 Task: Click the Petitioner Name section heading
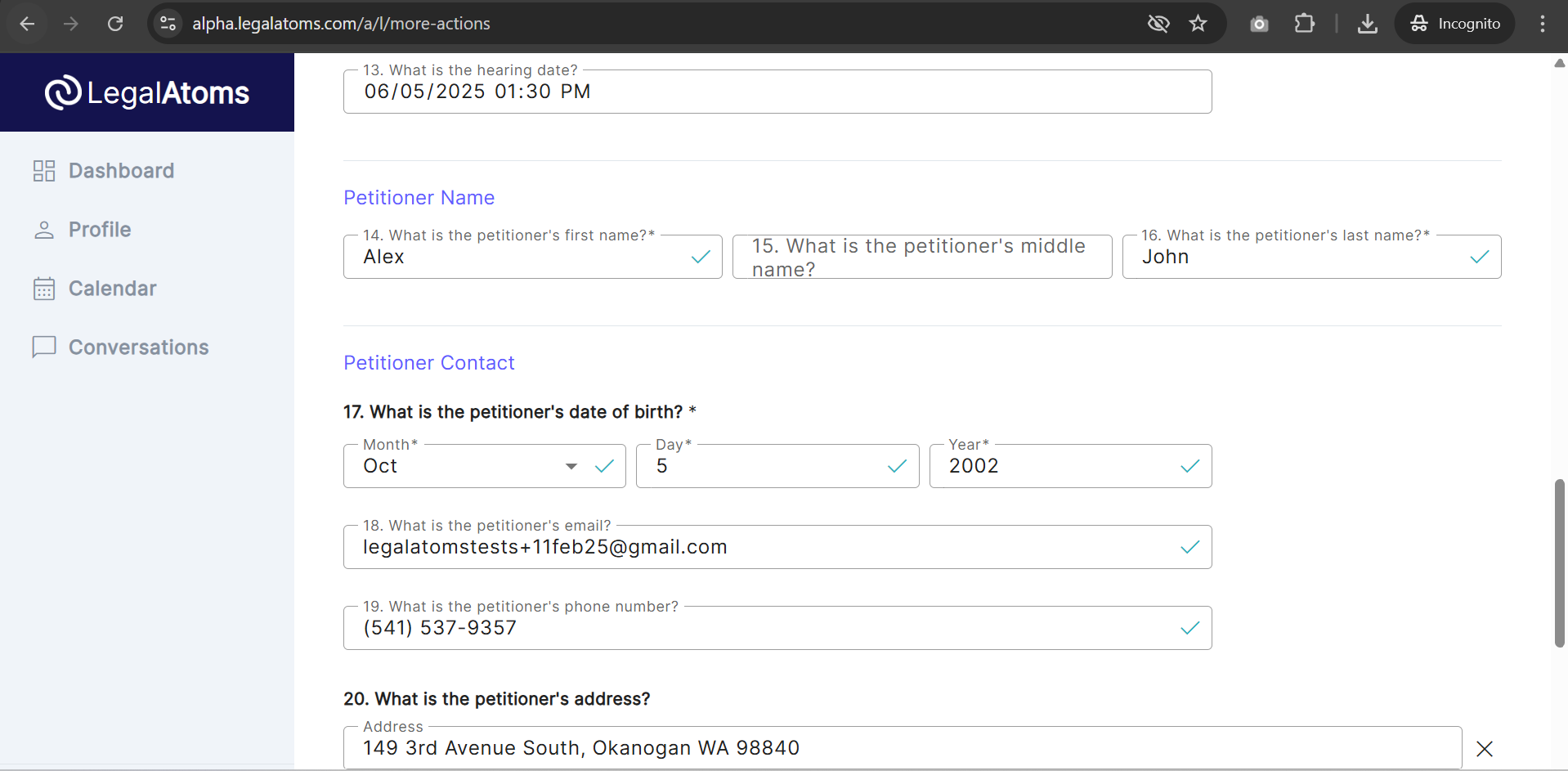[x=419, y=198]
